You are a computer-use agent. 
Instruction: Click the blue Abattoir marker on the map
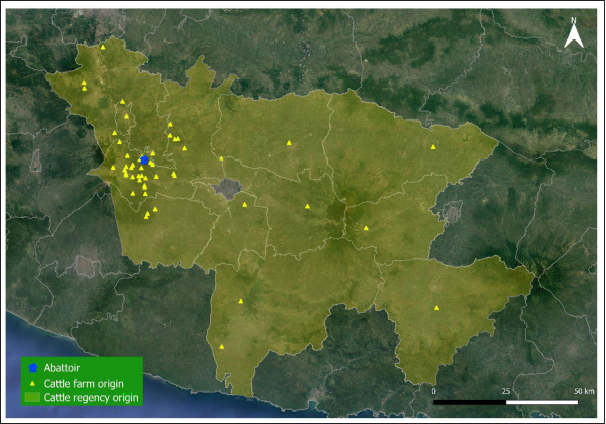pyautogui.click(x=144, y=160)
